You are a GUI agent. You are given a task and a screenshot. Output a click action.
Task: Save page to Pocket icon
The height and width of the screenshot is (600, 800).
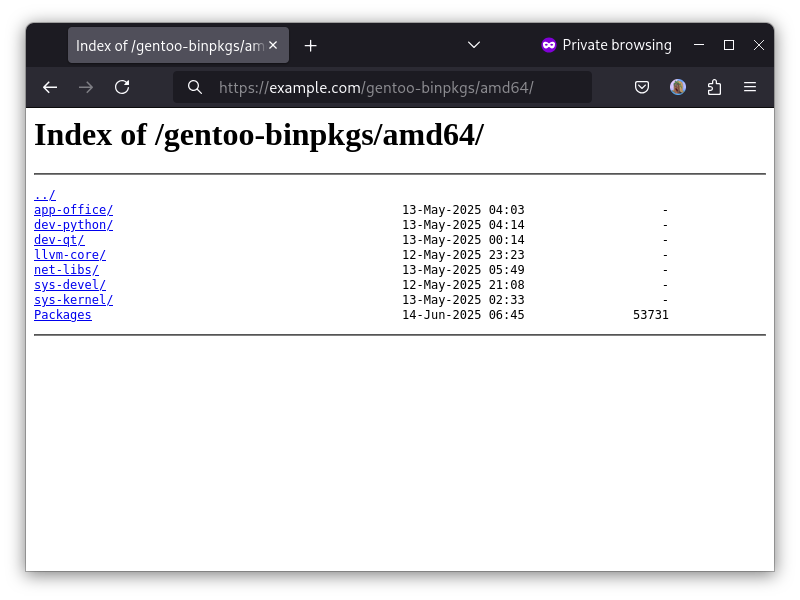pos(642,87)
